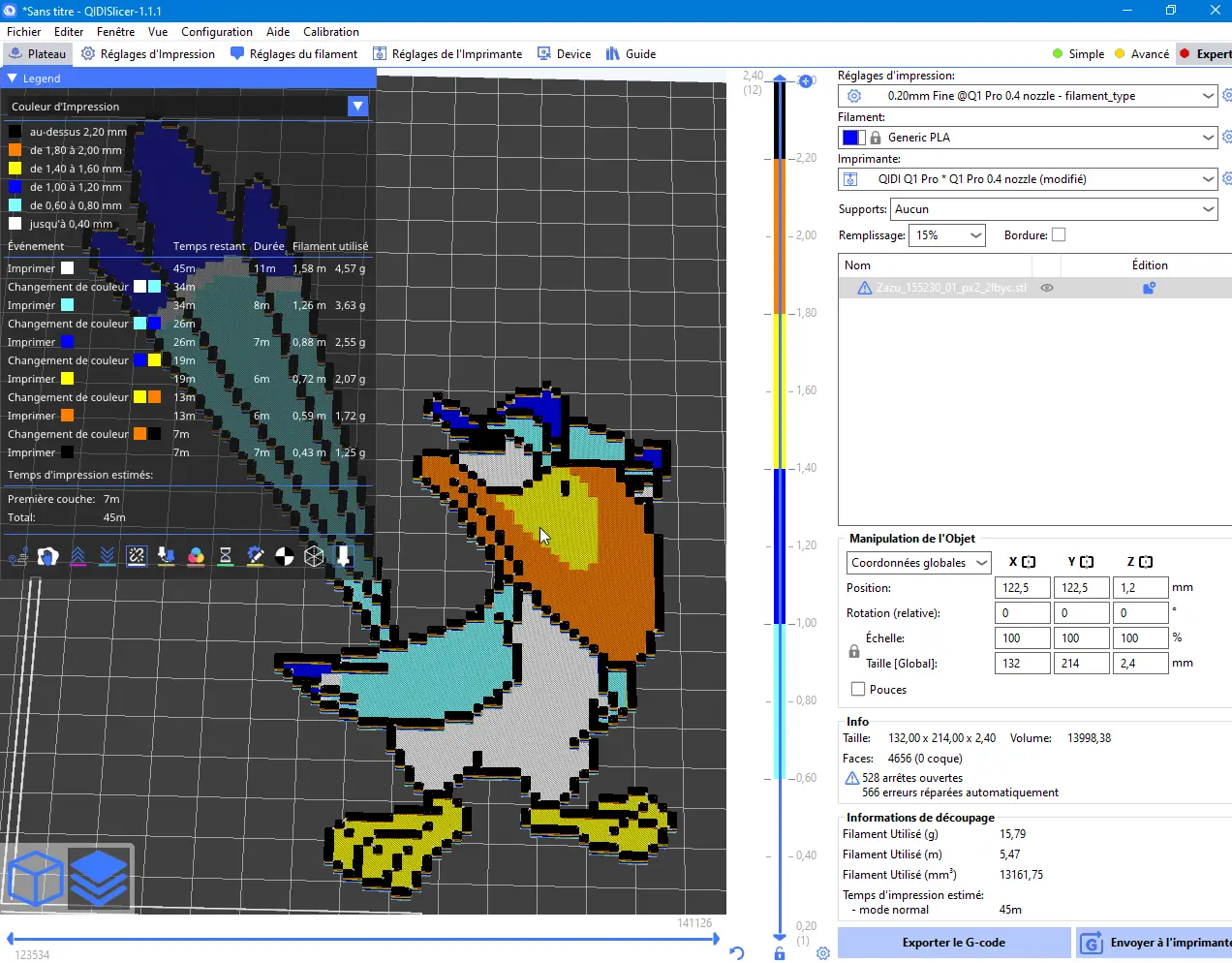Reset the layer slider undo icon
This screenshot has height=963, width=1232.
point(737,952)
